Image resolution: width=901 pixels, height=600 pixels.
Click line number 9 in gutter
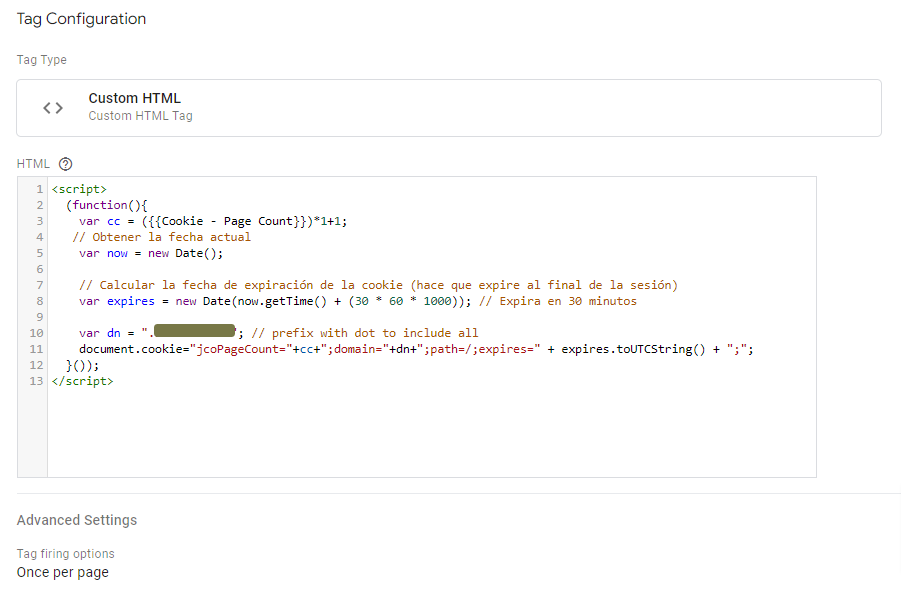(x=40, y=317)
